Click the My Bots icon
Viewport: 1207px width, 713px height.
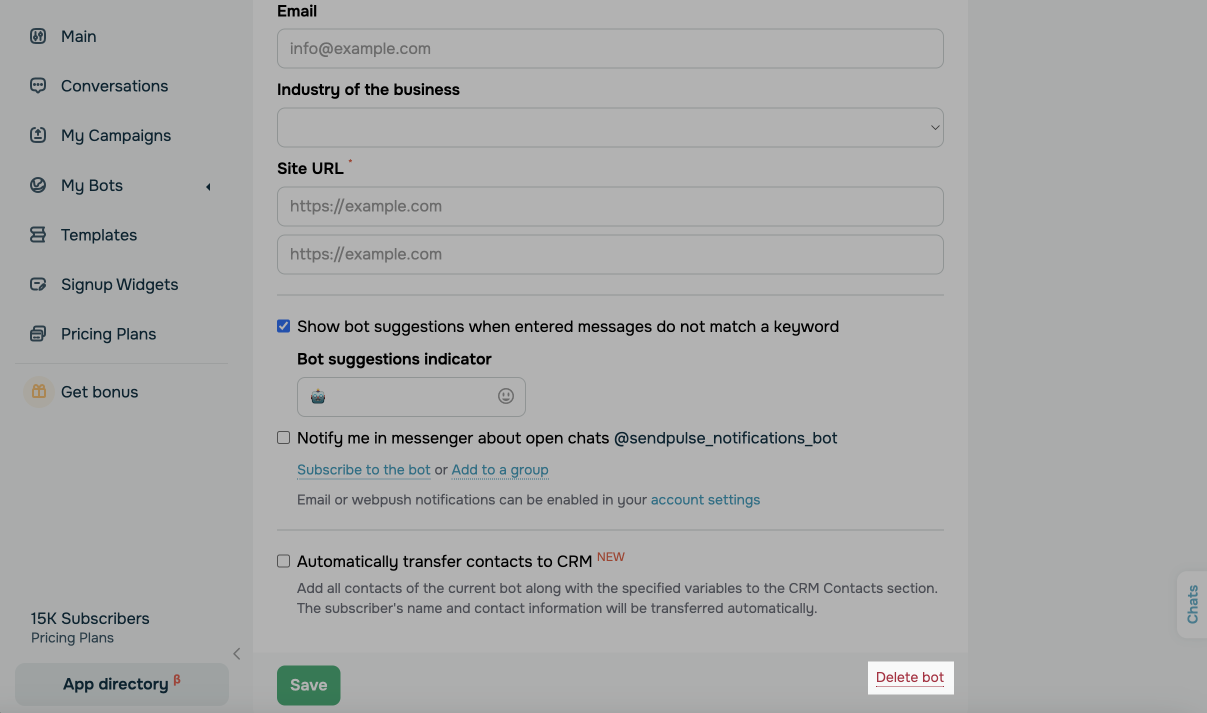38,185
